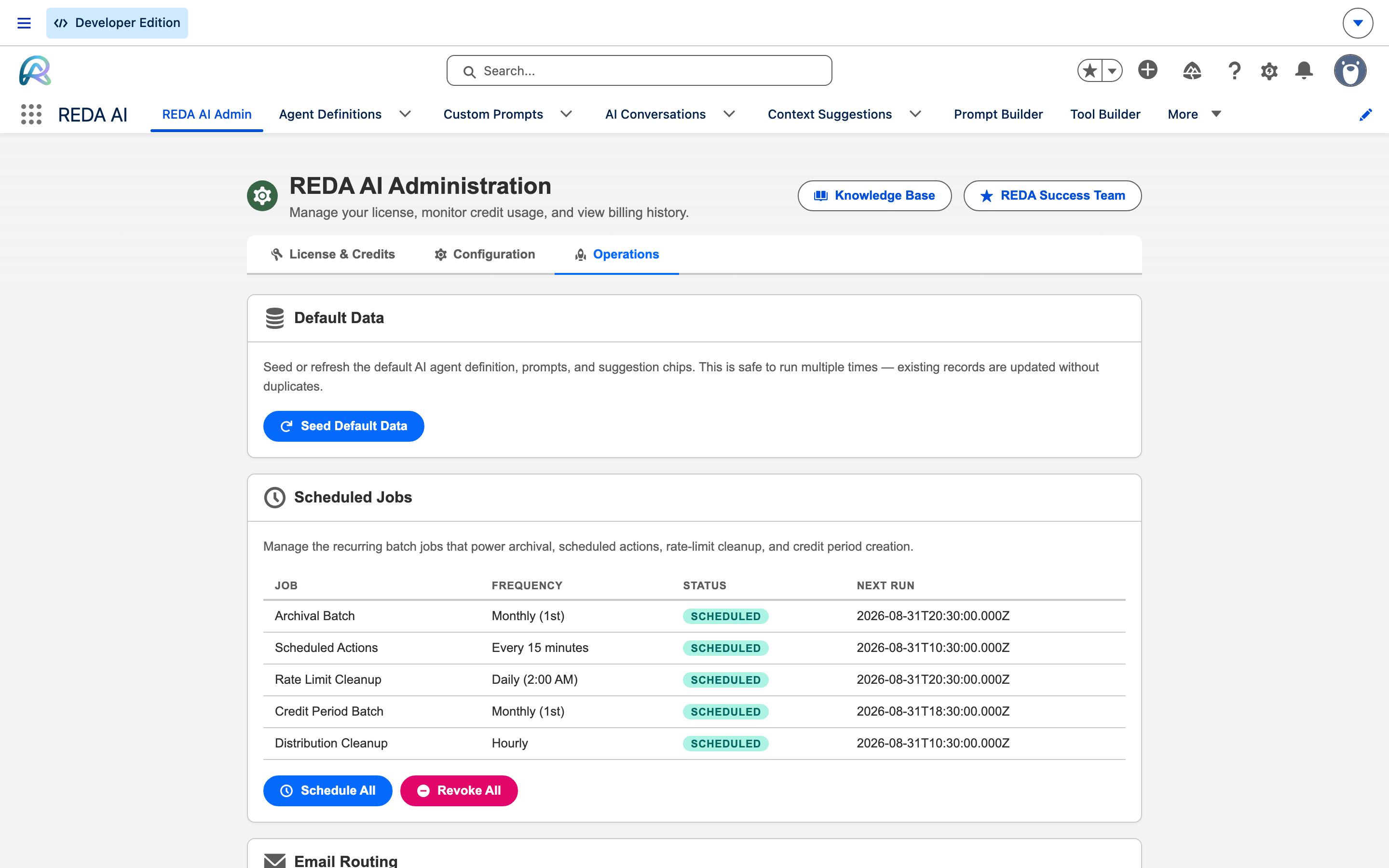Click the Knowledge Base button
Image resolution: width=1389 pixels, height=868 pixels.
tap(874, 196)
